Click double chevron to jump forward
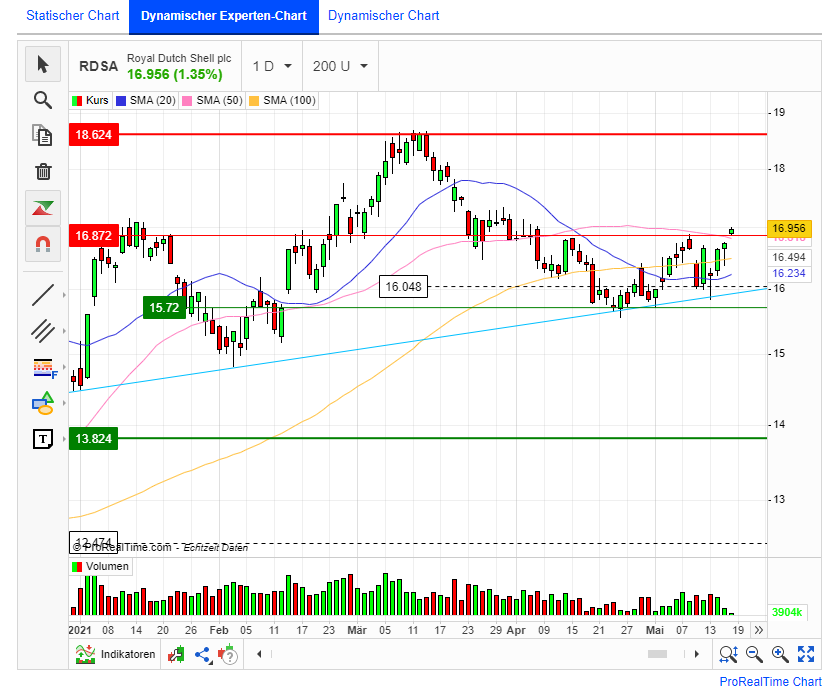 point(759,630)
